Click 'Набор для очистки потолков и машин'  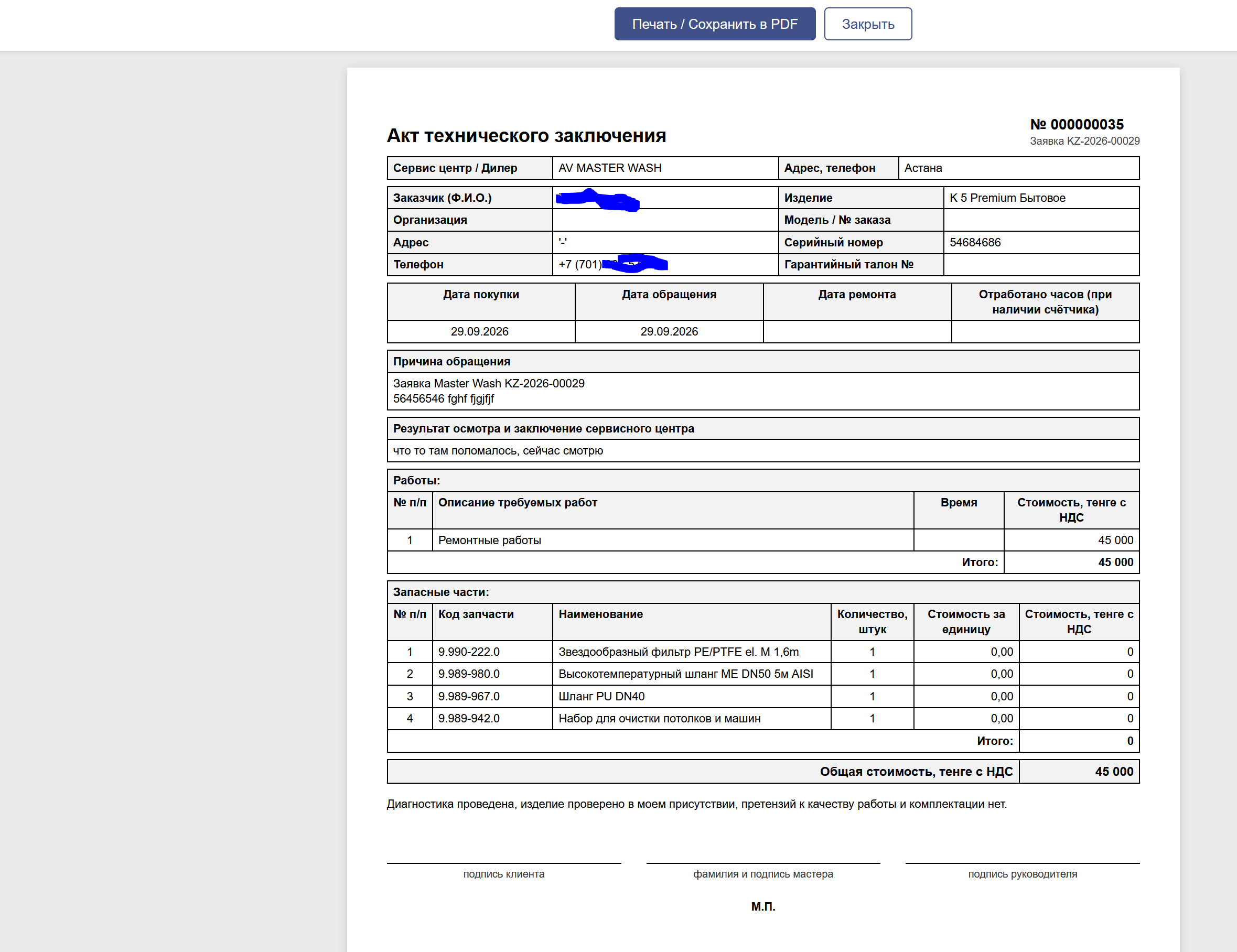click(x=659, y=718)
